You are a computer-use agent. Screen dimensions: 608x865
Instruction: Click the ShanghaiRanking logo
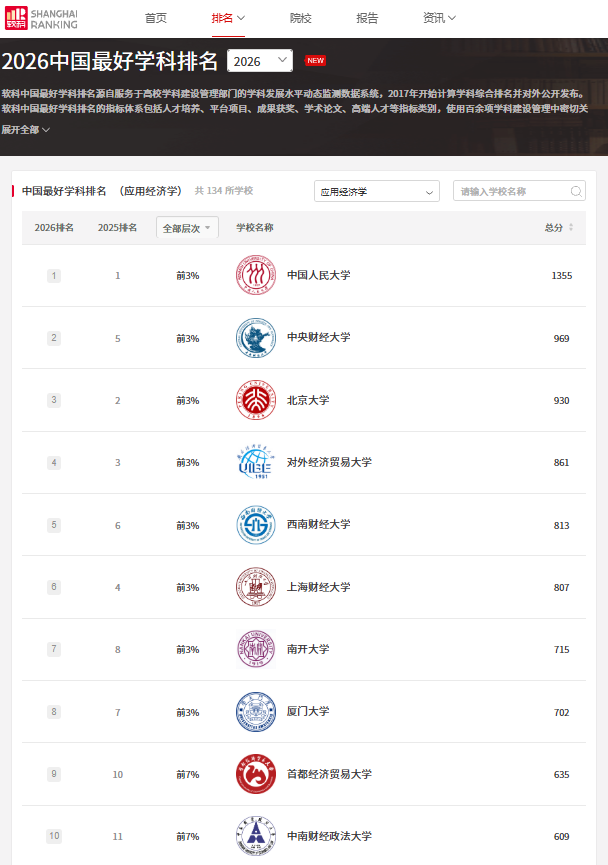41,18
